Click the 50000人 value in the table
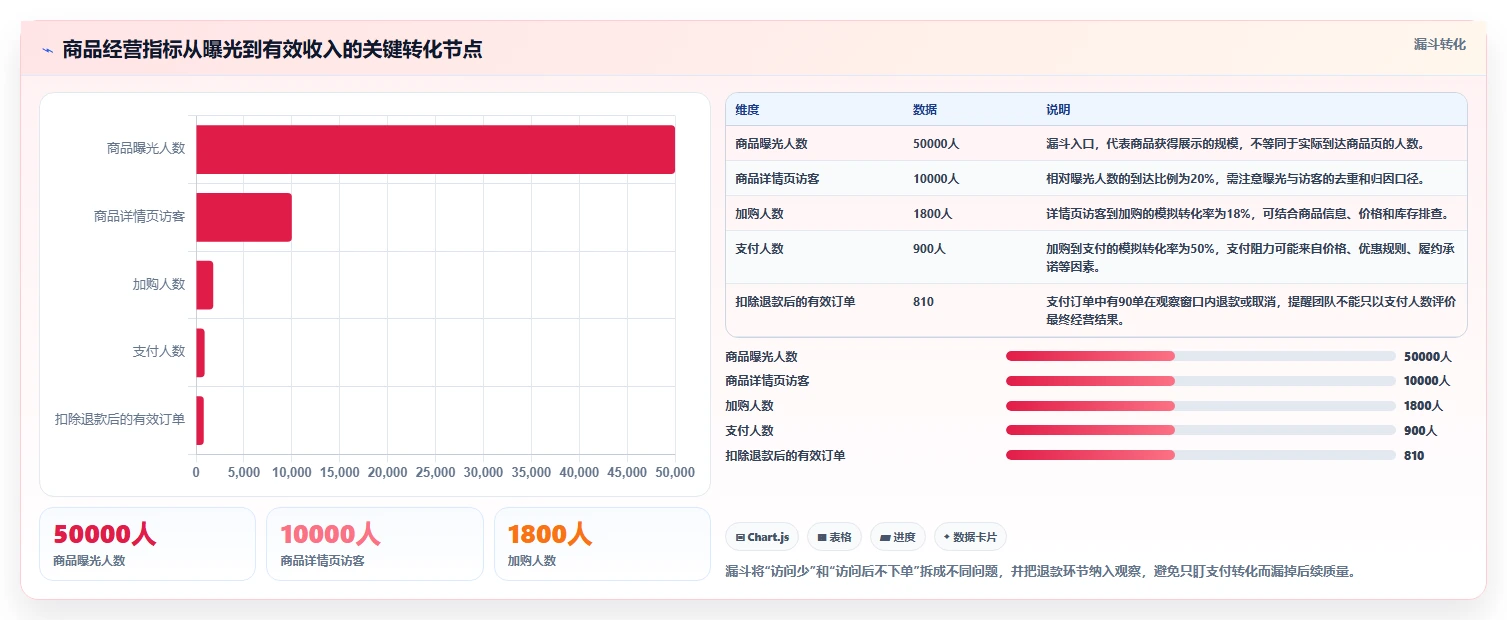The image size is (1507, 620). pos(936,144)
